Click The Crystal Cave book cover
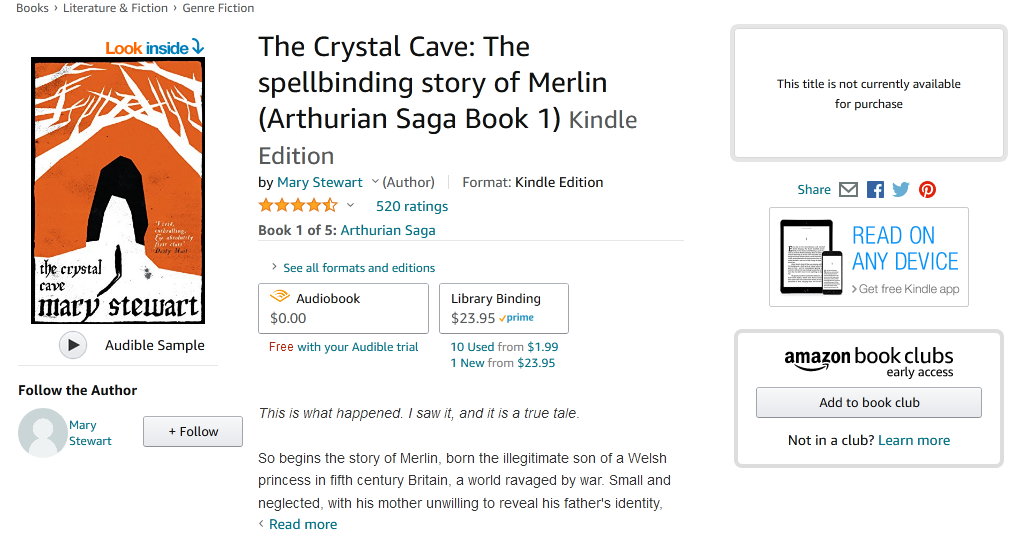 pyautogui.click(x=118, y=190)
